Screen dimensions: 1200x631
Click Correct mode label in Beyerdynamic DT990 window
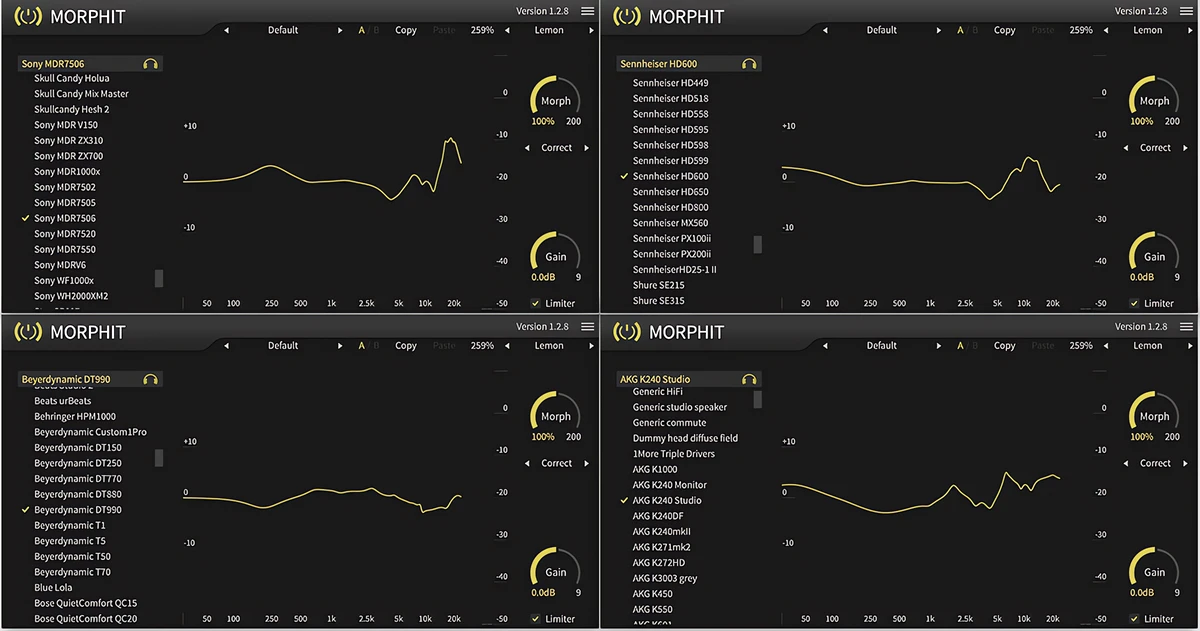[x=557, y=464]
